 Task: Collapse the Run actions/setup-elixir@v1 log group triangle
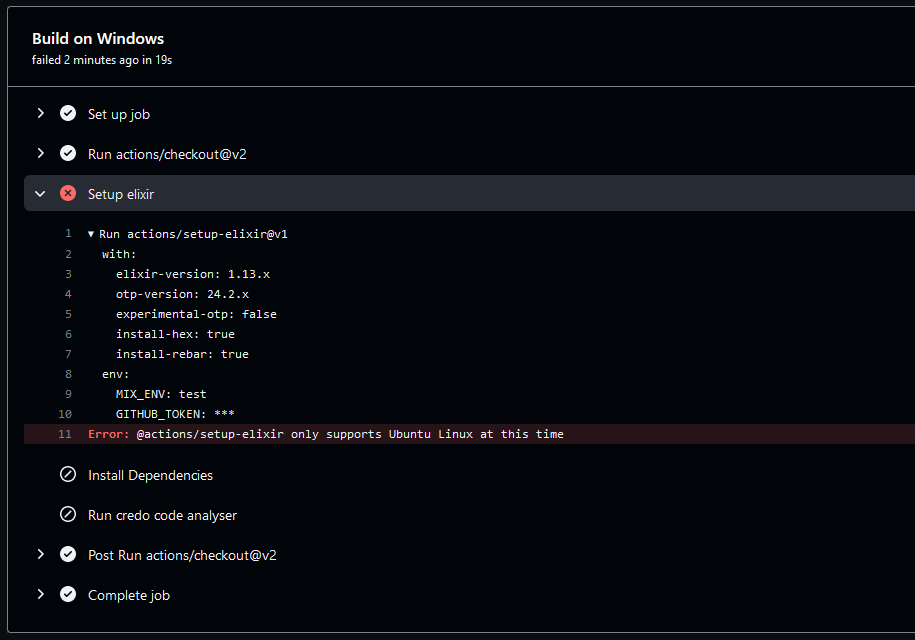click(91, 234)
